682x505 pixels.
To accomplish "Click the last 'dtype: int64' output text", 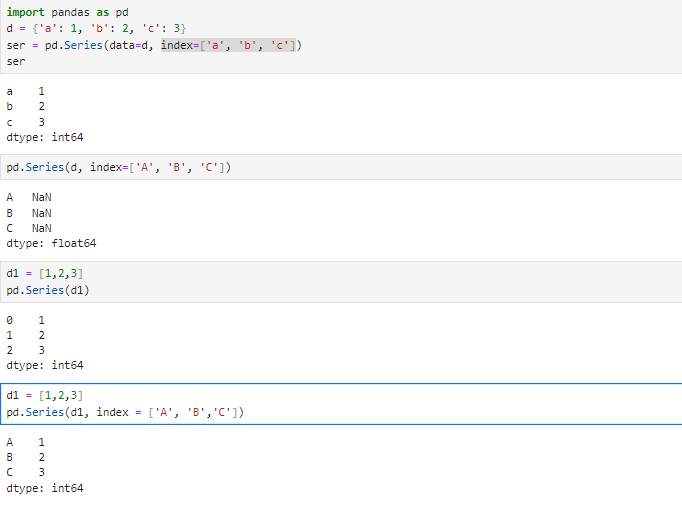I will tap(45, 488).
